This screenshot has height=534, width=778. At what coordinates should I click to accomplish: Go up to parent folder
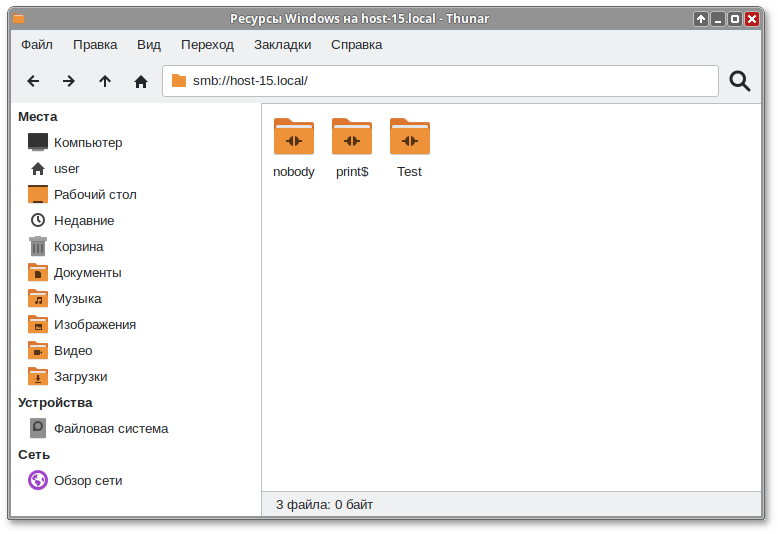point(105,81)
